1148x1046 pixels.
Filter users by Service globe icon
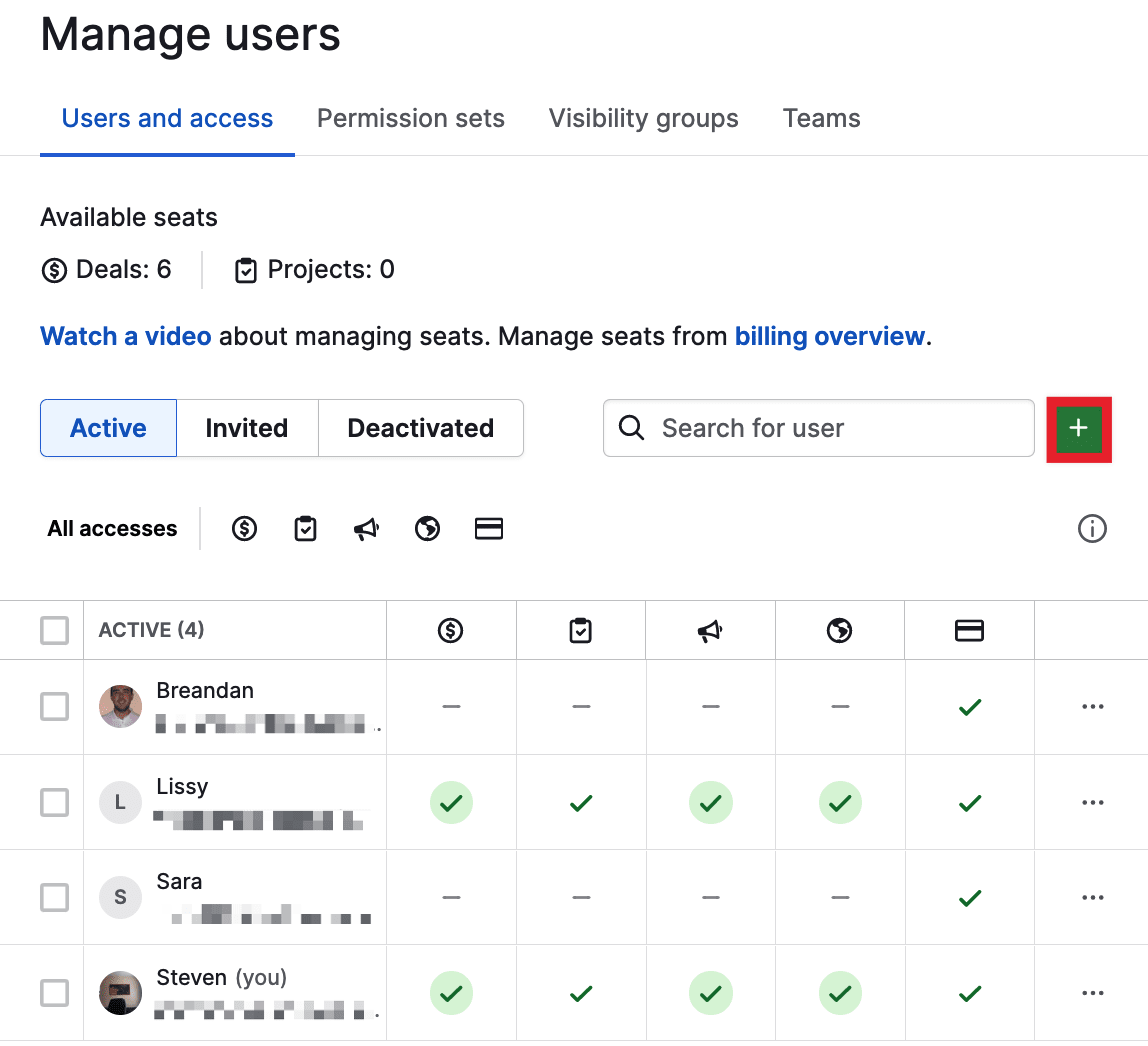[427, 528]
